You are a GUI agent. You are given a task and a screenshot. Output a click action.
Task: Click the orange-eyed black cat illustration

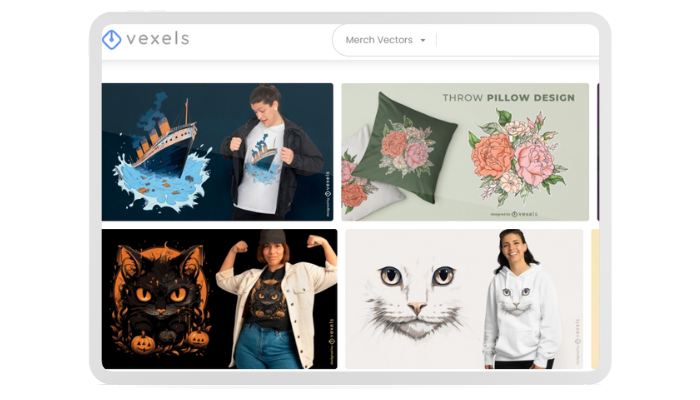[161, 299]
